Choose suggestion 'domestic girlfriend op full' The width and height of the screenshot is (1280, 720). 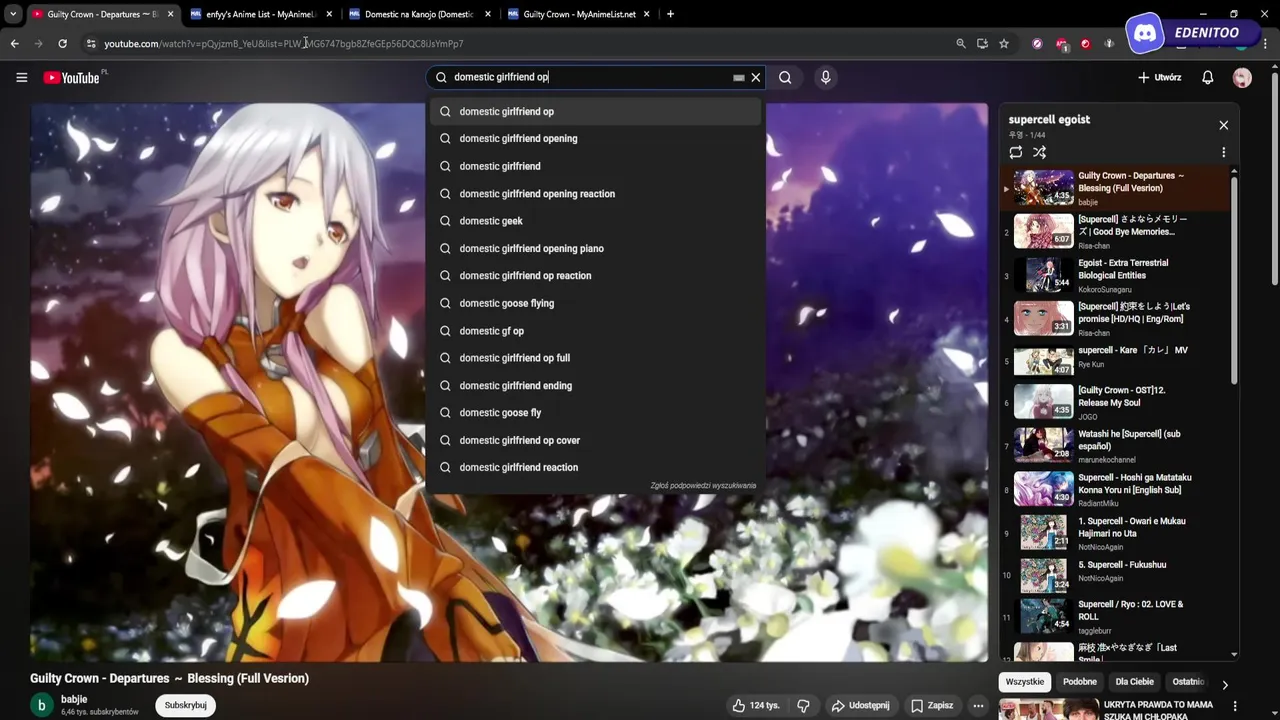(595, 358)
